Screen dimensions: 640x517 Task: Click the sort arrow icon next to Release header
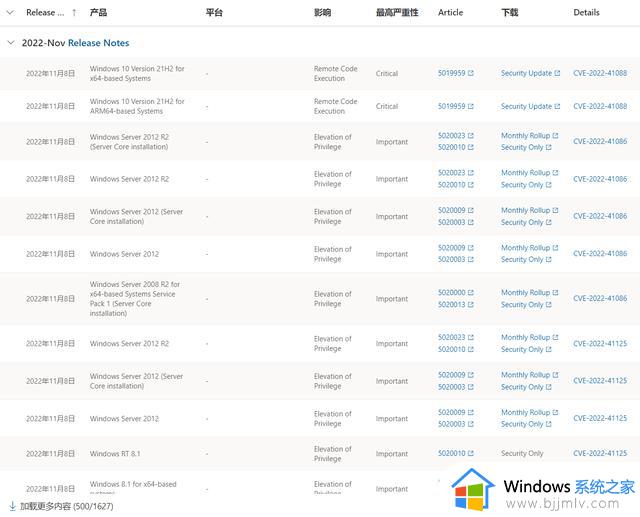[x=74, y=13]
